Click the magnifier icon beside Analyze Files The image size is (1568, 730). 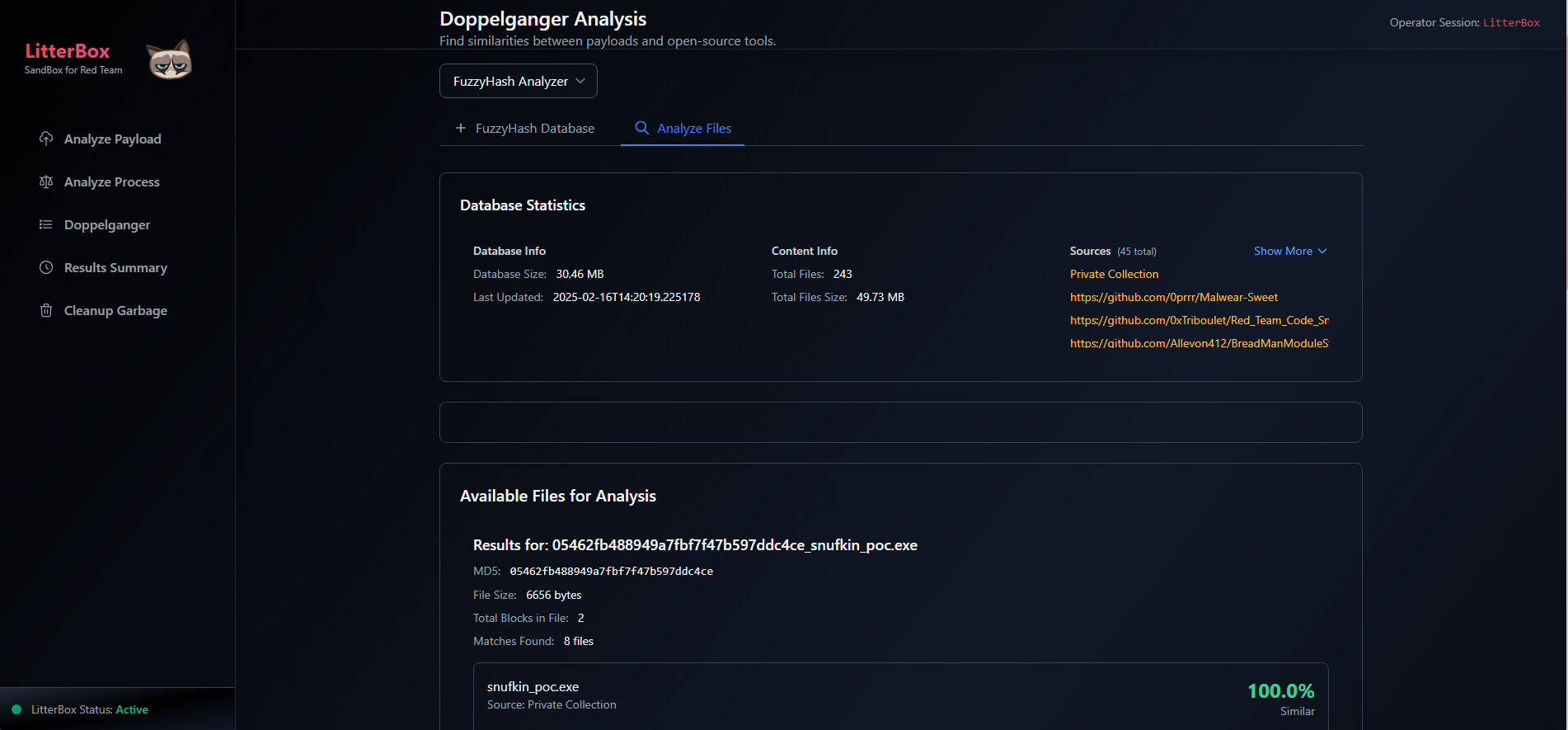(x=641, y=128)
